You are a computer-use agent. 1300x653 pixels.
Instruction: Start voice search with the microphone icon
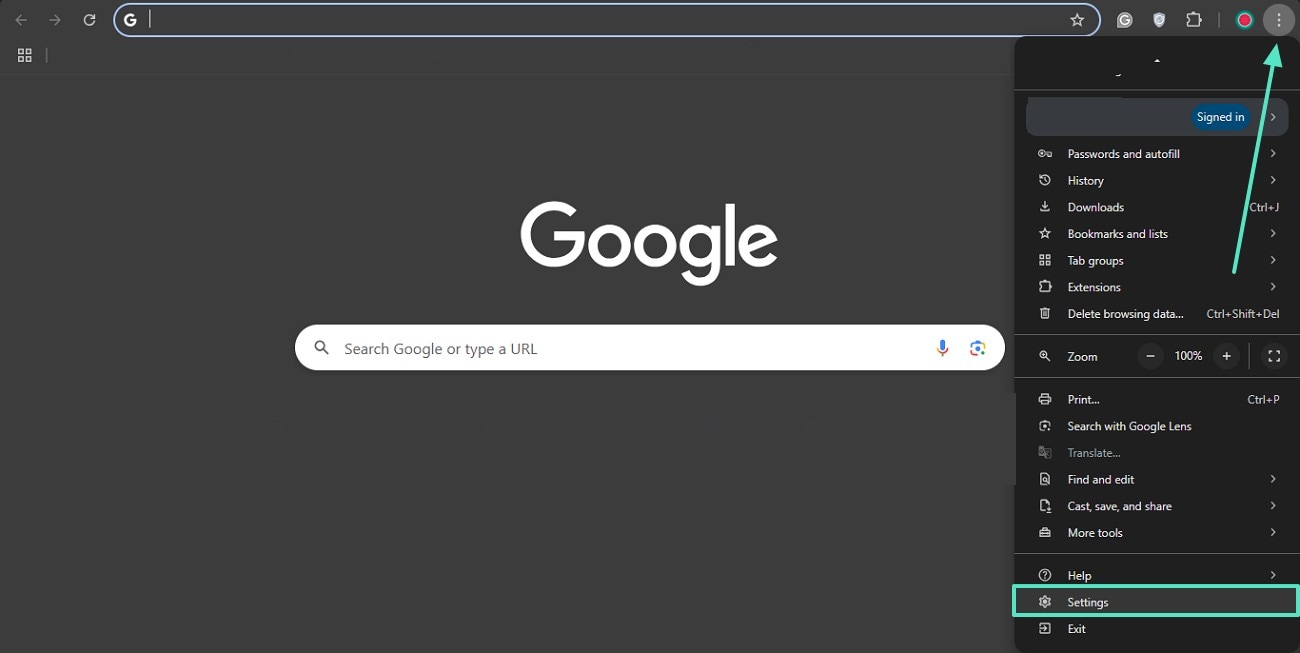click(x=942, y=348)
